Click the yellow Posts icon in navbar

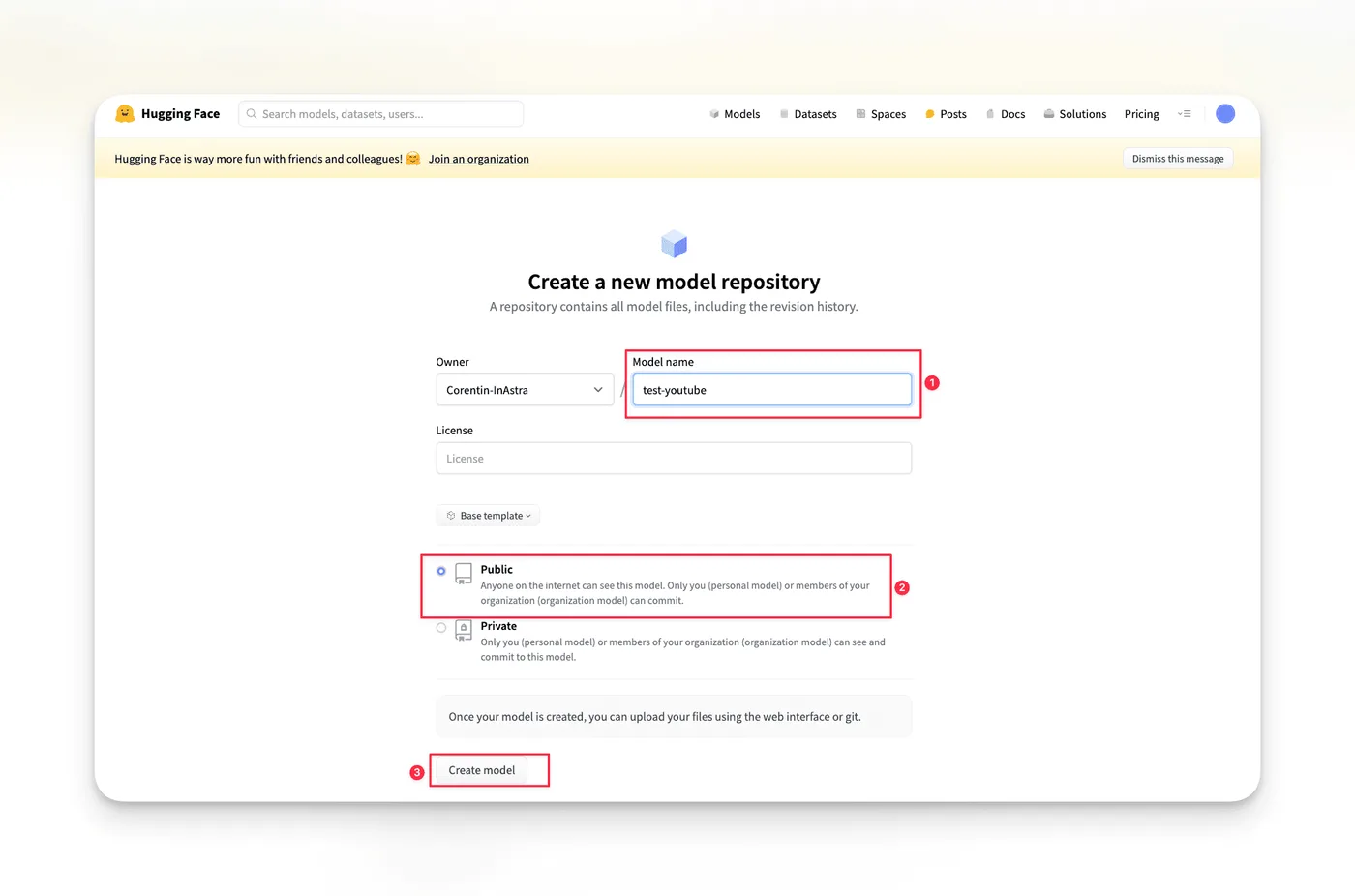point(930,114)
